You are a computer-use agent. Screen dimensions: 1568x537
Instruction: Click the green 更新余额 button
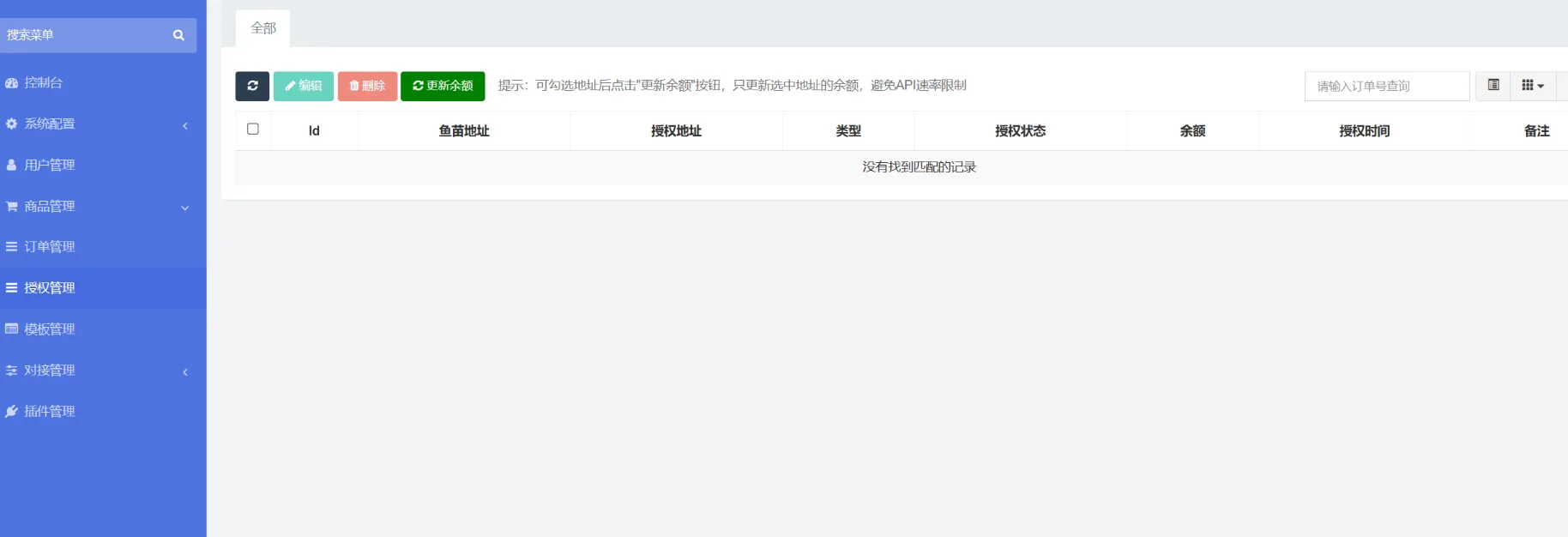pyautogui.click(x=443, y=86)
